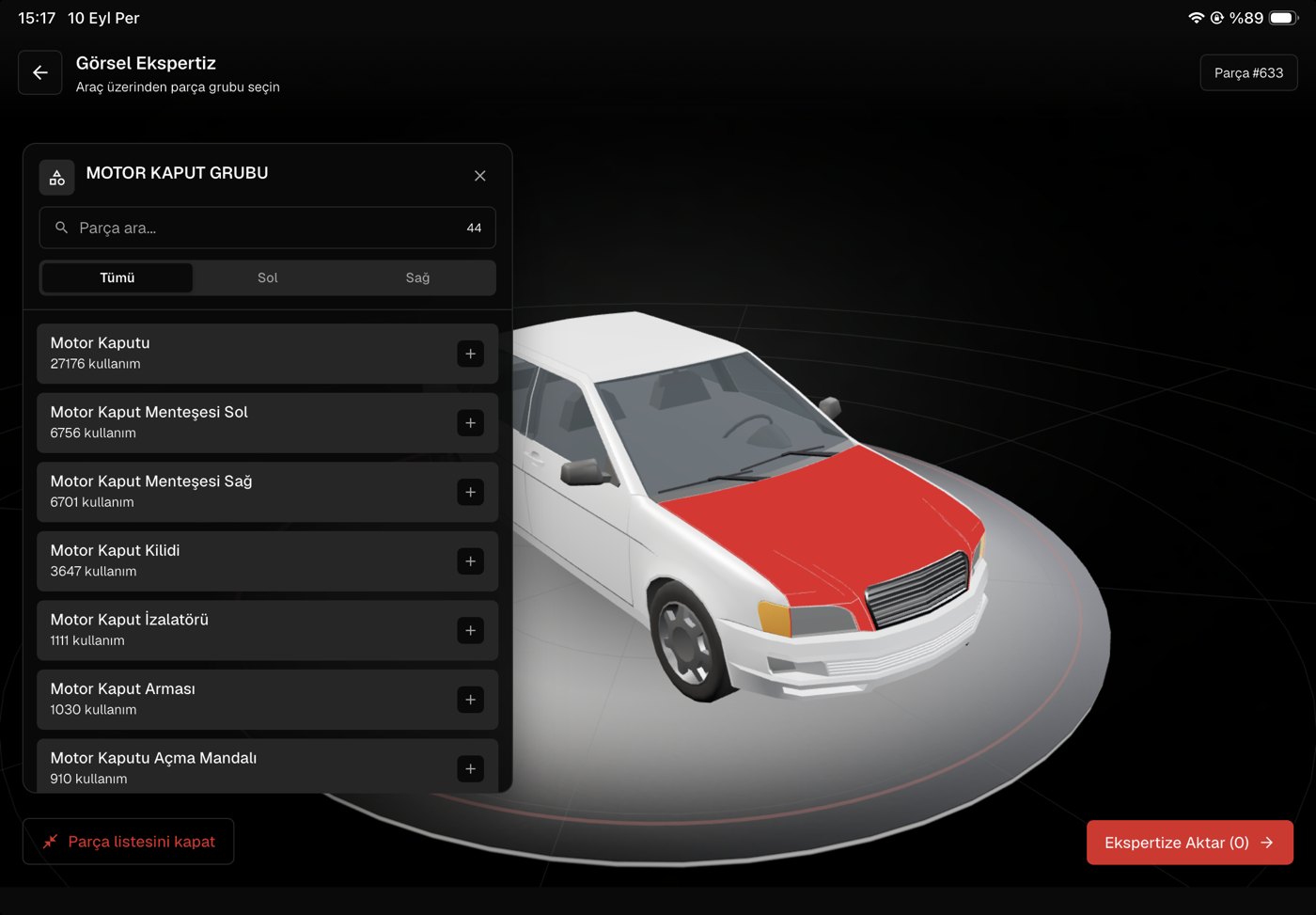The height and width of the screenshot is (915, 1316).
Task: Add Motor Kaput Arması part
Action: pyautogui.click(x=471, y=700)
